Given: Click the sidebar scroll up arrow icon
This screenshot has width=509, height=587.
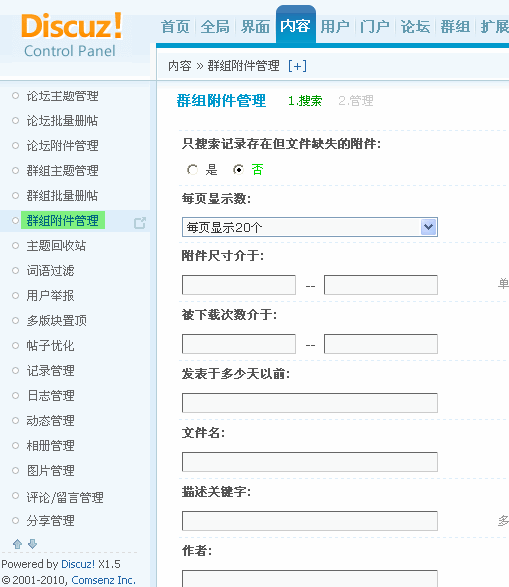Looking at the screenshot, I should 17,544.
